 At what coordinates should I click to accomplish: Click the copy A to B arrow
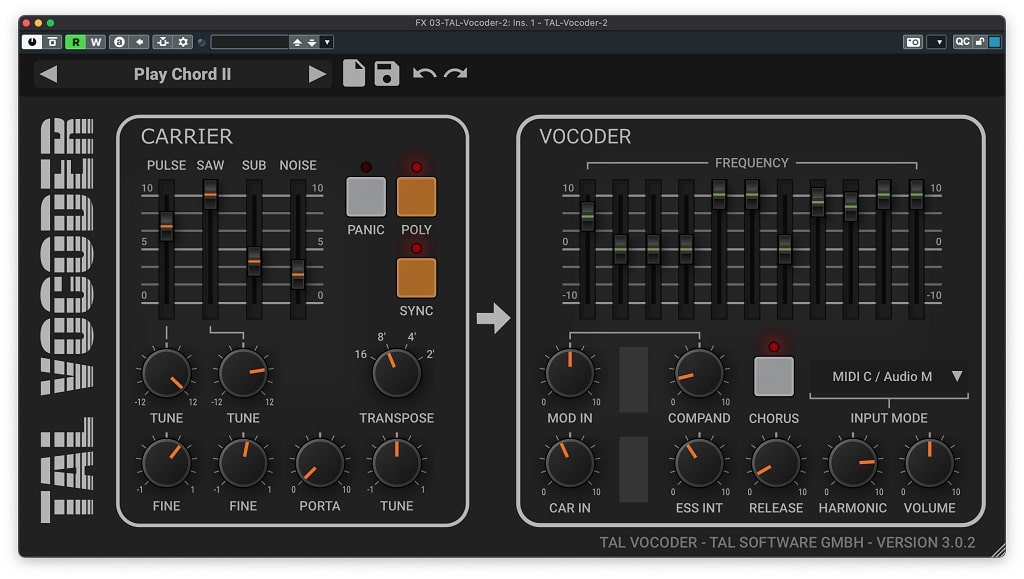(139, 42)
